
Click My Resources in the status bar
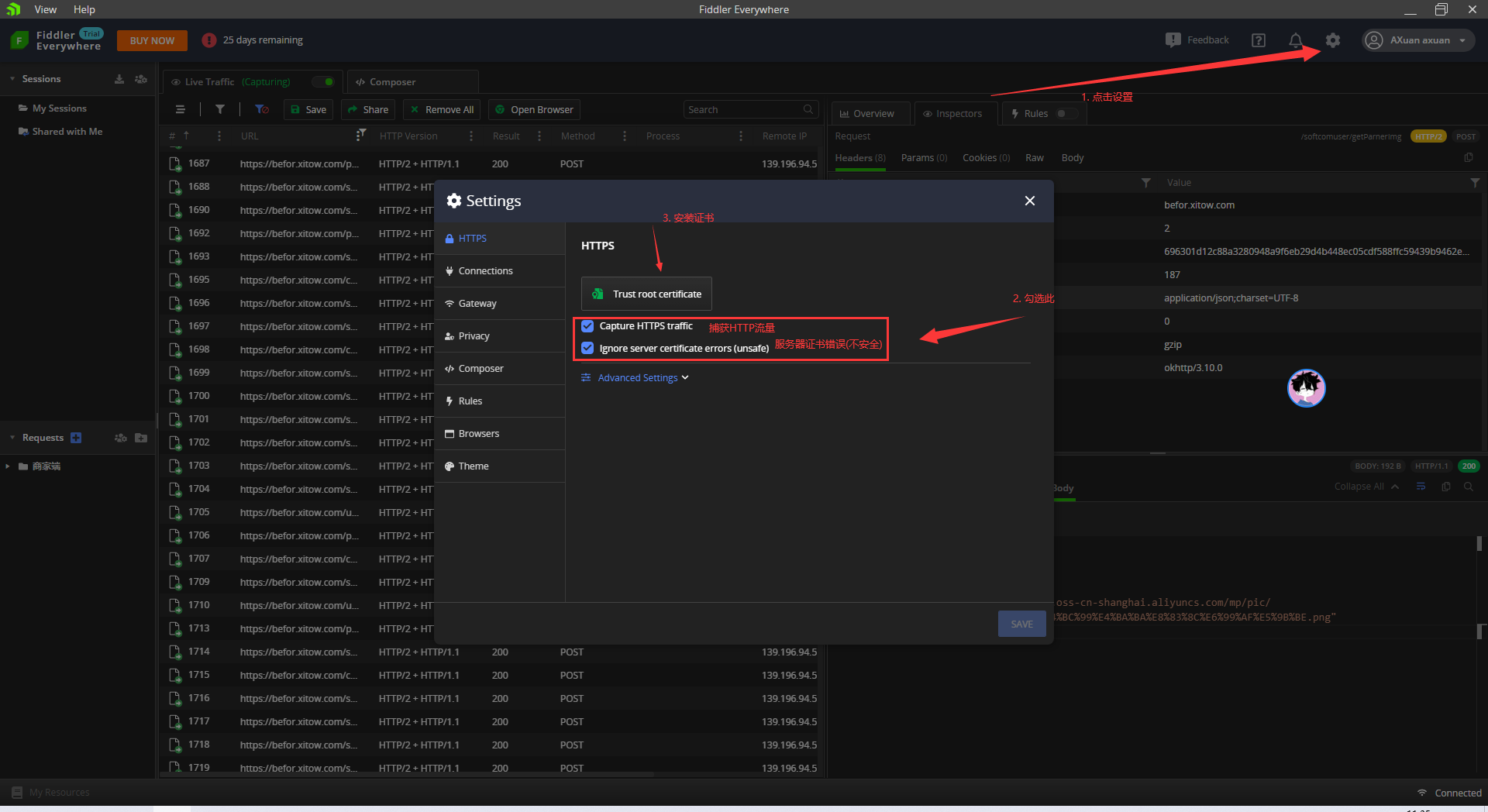click(x=51, y=793)
